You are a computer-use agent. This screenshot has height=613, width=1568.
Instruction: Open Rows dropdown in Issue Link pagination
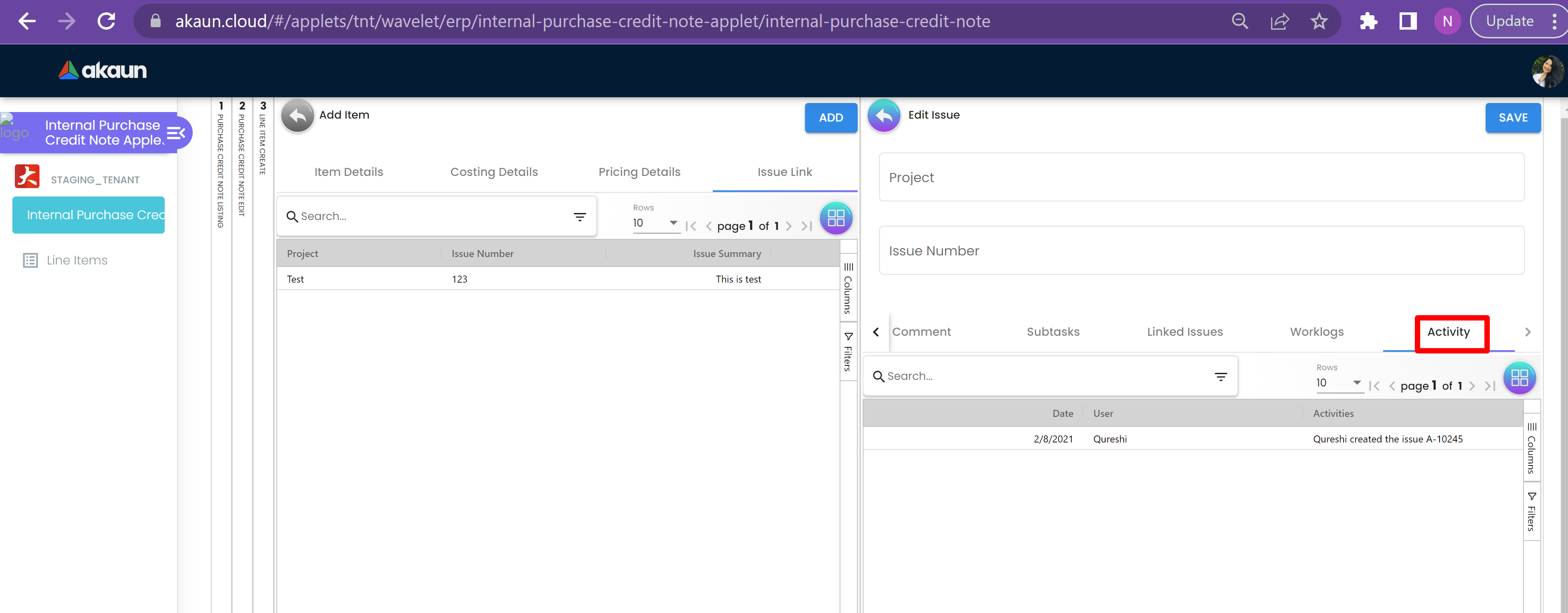(655, 223)
